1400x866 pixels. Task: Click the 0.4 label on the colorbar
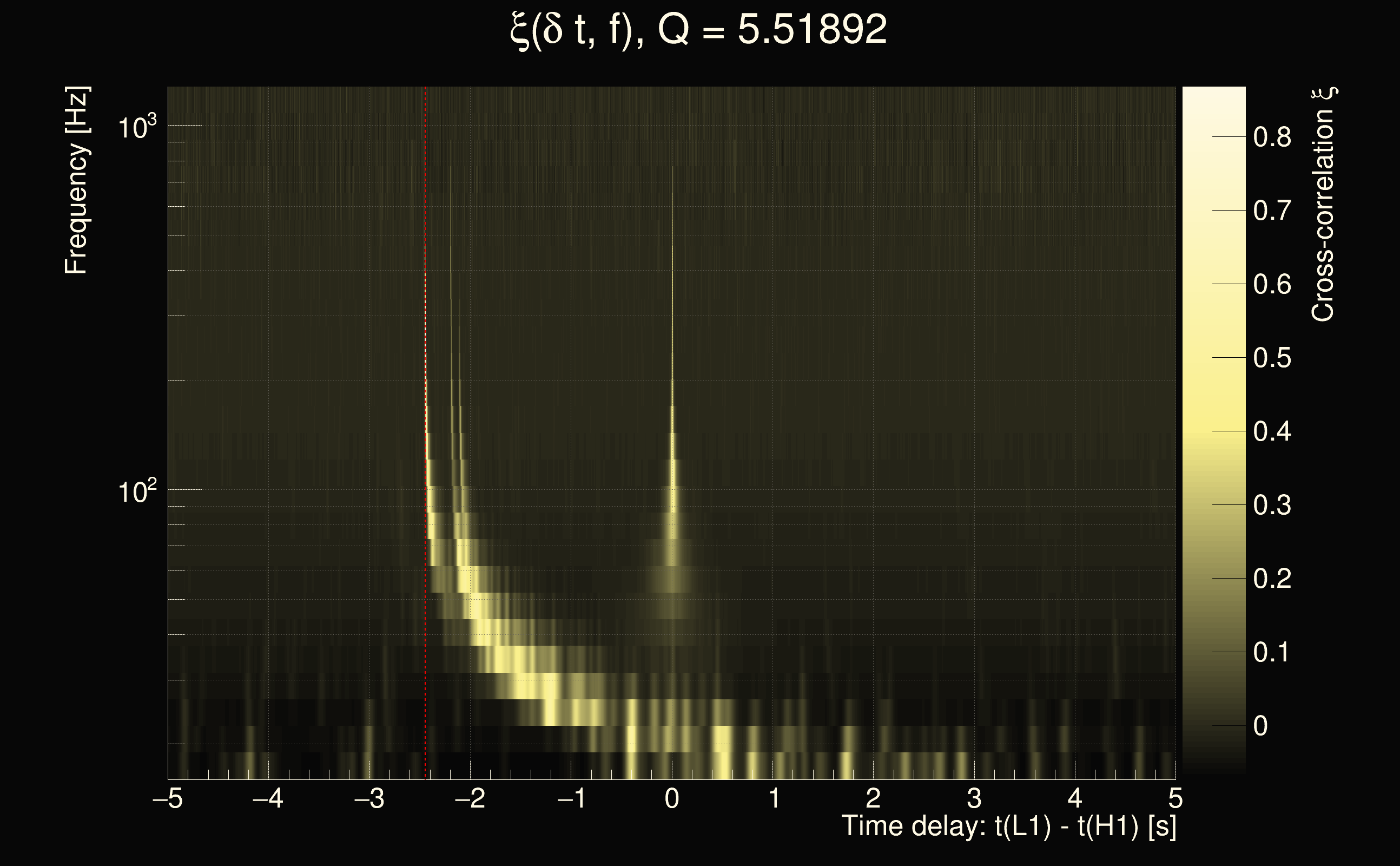1272,431
